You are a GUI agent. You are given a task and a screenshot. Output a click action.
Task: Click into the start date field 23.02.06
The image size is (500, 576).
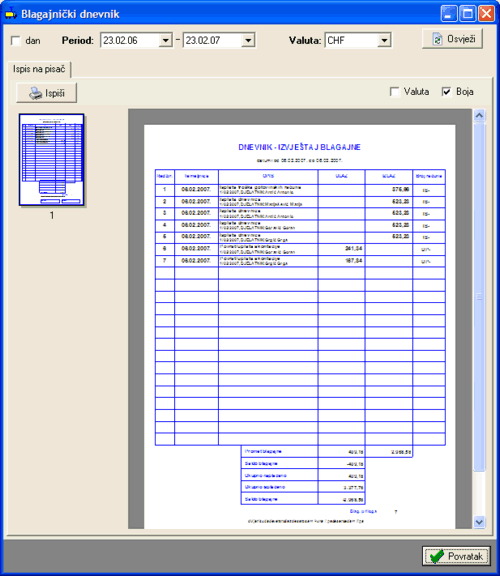click(x=130, y=40)
